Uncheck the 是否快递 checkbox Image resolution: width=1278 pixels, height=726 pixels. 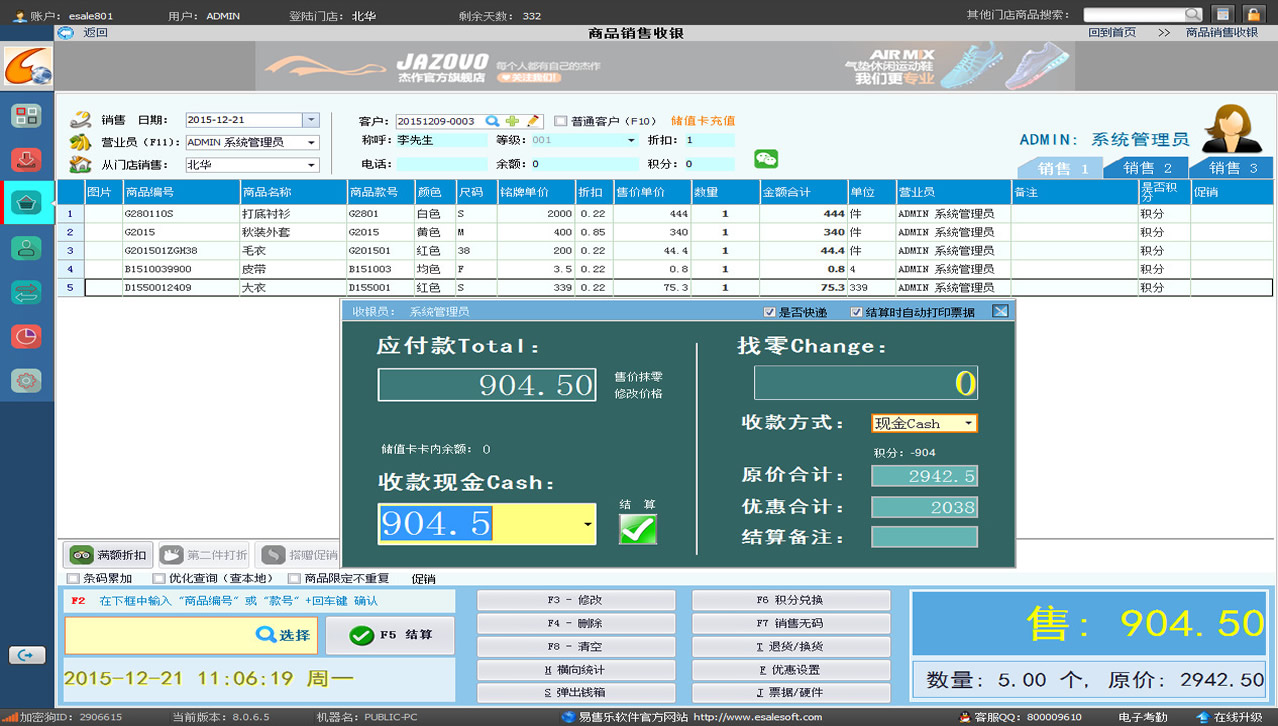click(769, 312)
